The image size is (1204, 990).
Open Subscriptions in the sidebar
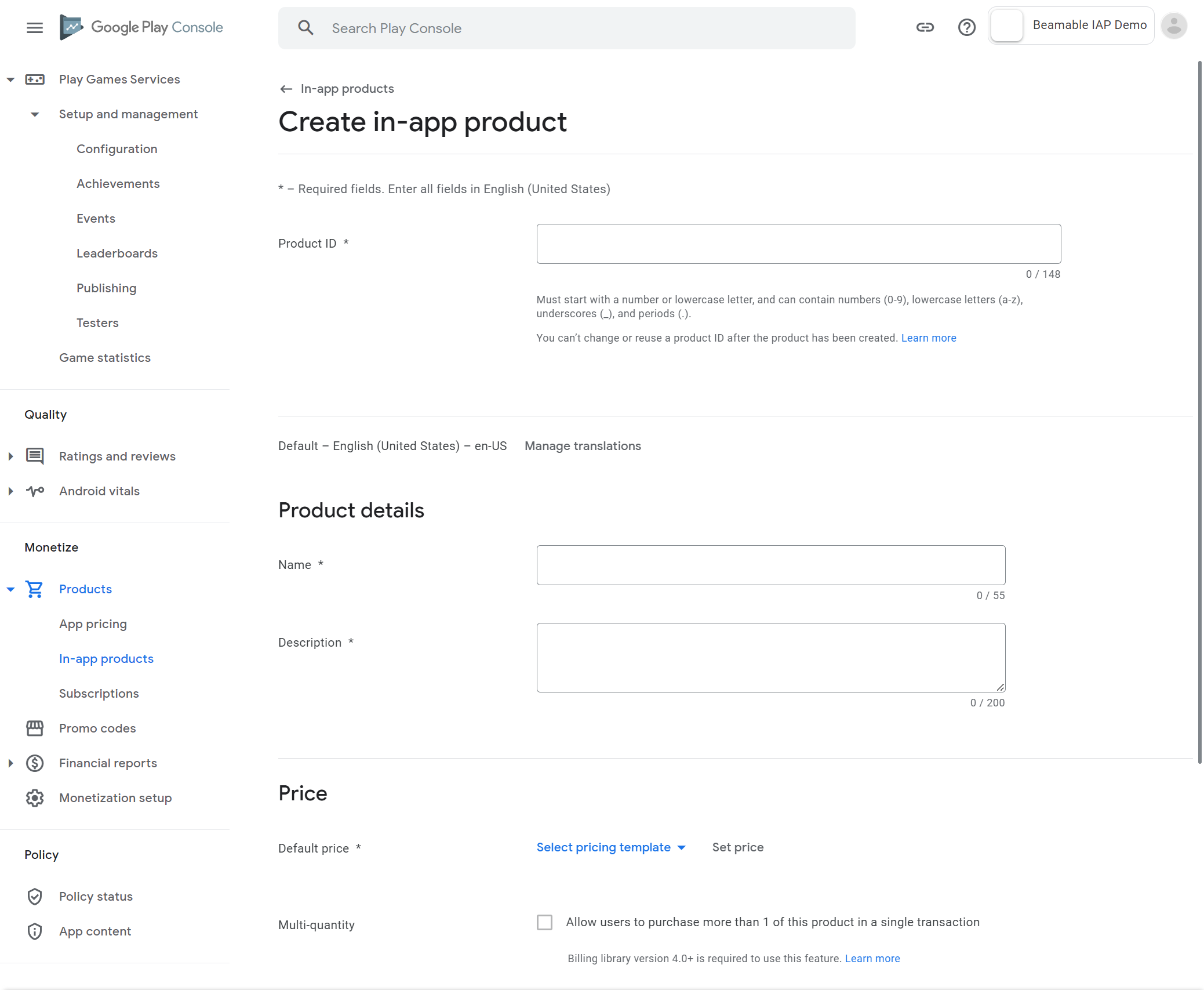point(99,694)
